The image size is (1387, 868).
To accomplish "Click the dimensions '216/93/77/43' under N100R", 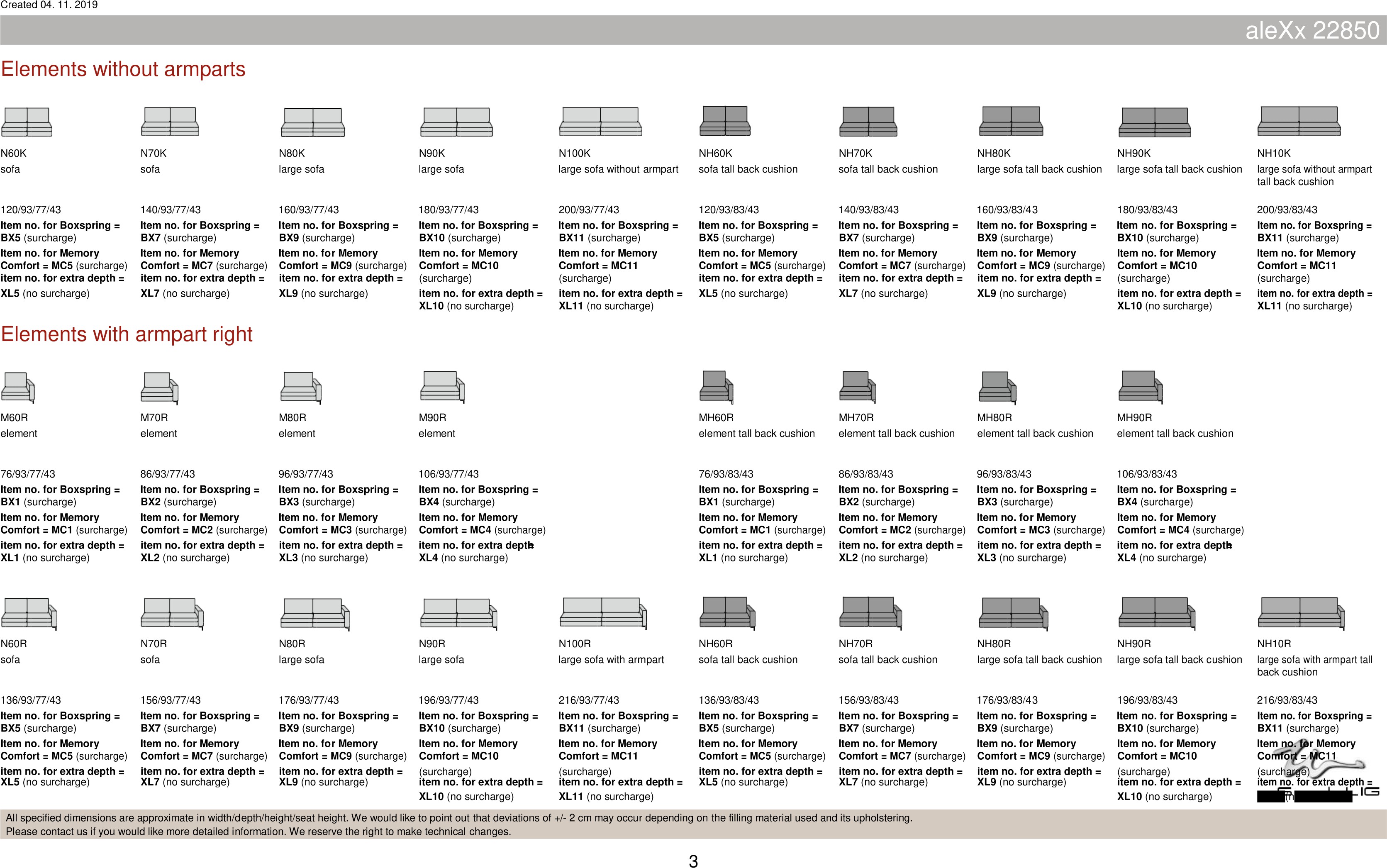I will pos(589,700).
